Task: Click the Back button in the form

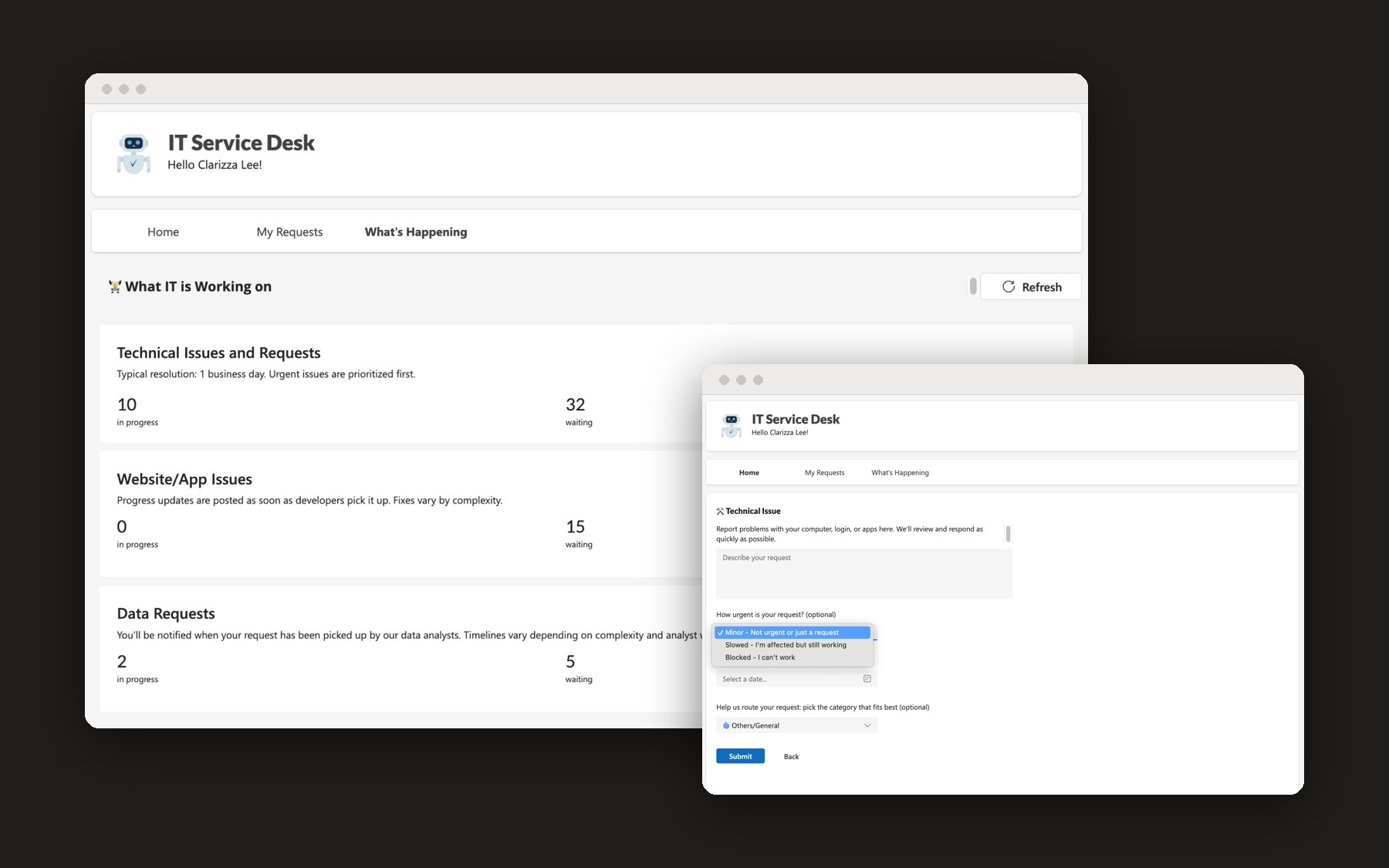Action: 791,757
